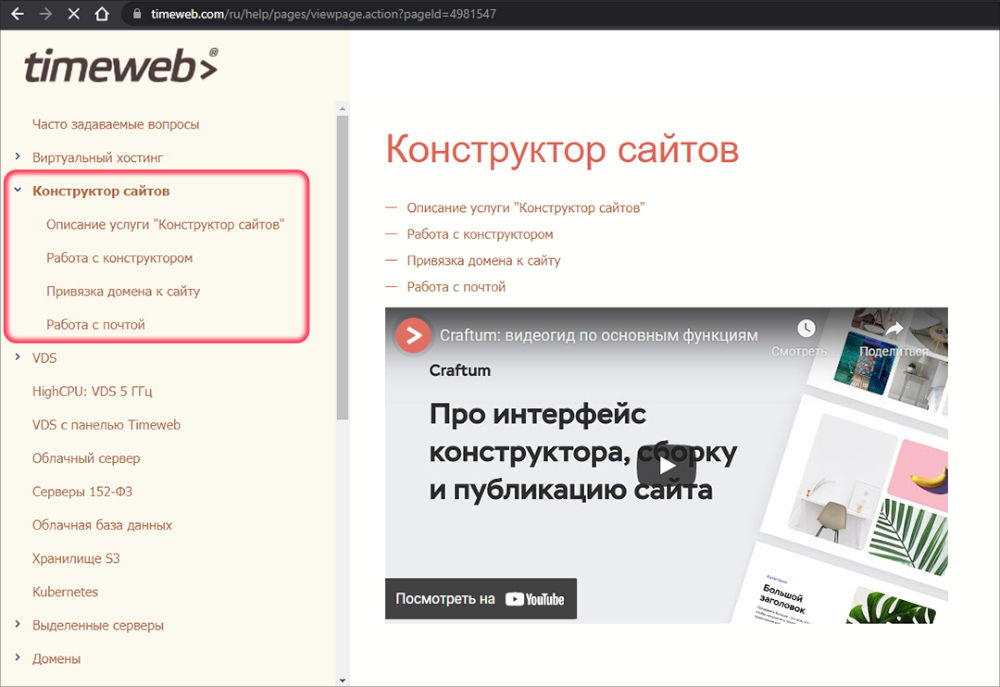The image size is (1000, 687).
Task: Click the browser address bar URL
Action: (323, 13)
